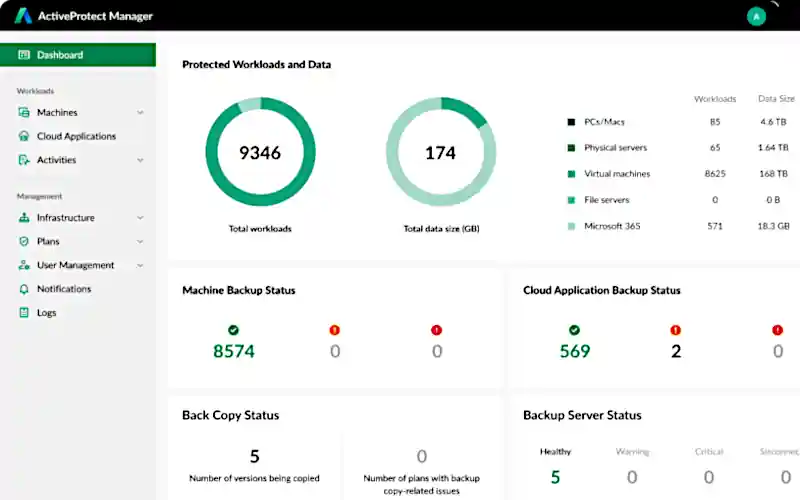Click the ActiveProtect Manager logo icon

(x=23, y=16)
